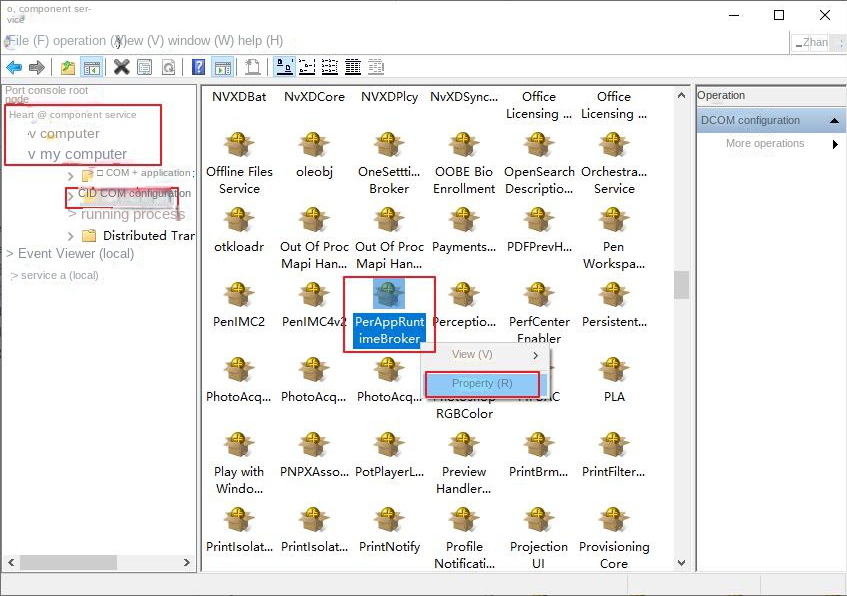Open the More operations submenu arrow
Screen dimensions: 847x596
[x=835, y=144]
